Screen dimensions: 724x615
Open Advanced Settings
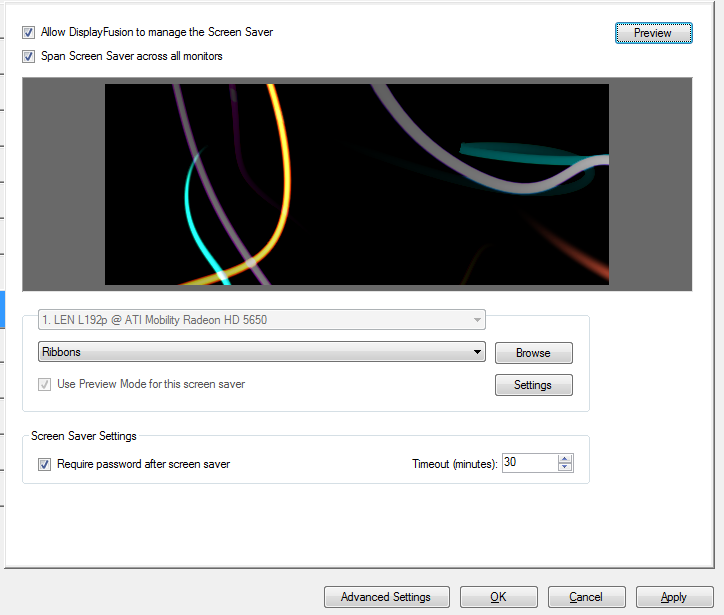[x=386, y=597]
